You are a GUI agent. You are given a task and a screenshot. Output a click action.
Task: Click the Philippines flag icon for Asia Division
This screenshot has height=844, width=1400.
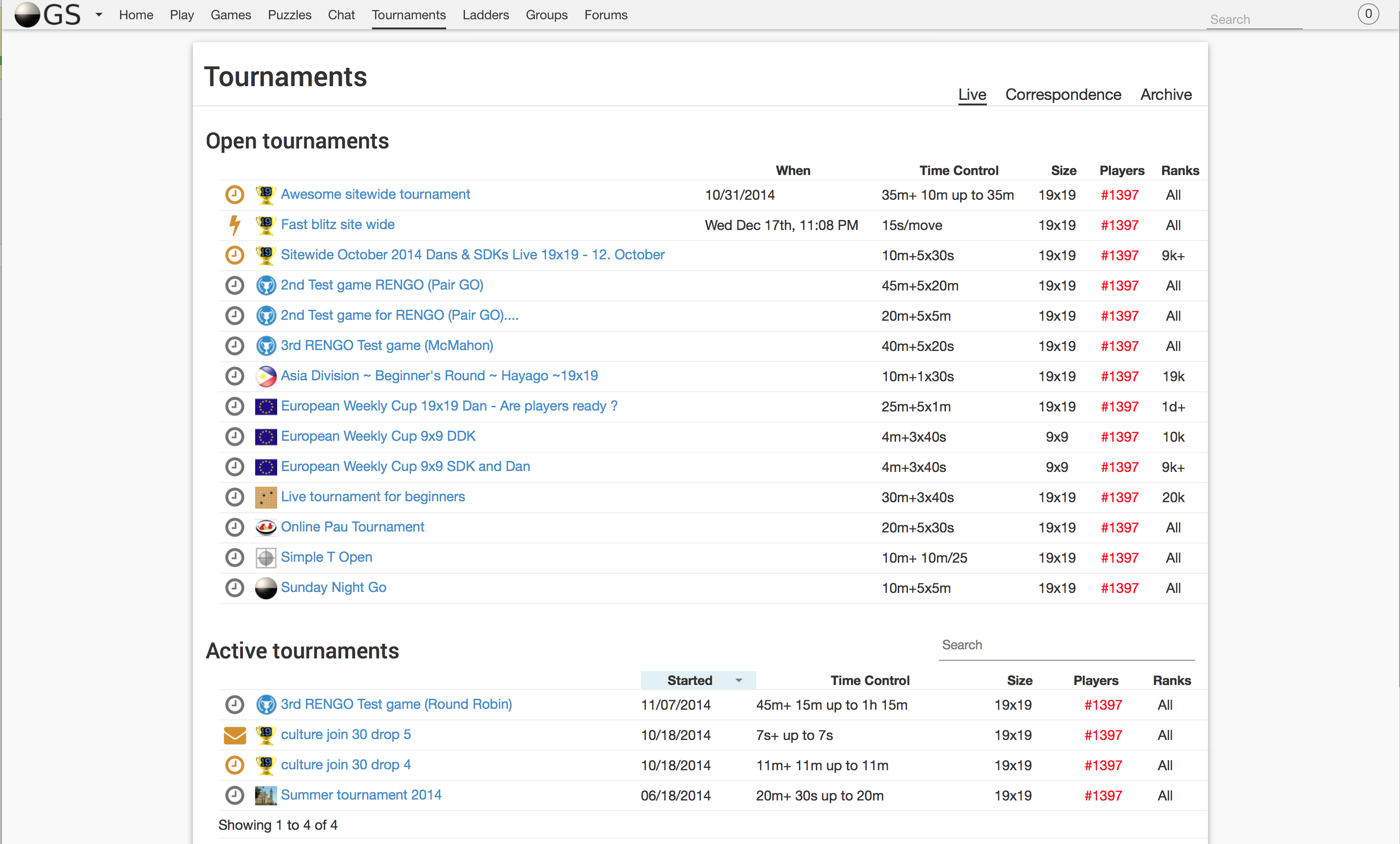(265, 376)
